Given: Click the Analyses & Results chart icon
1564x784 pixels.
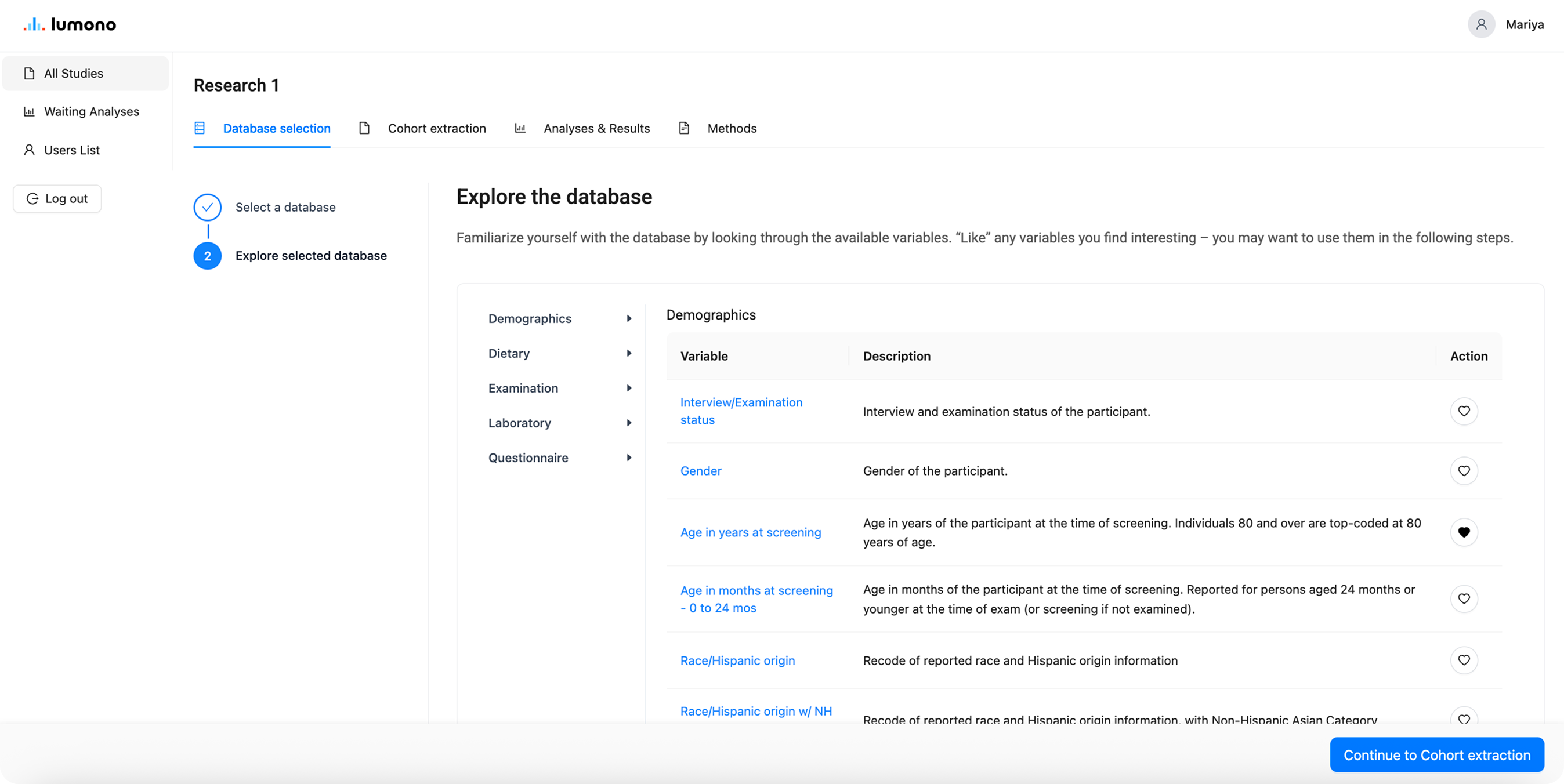Looking at the screenshot, I should coord(520,128).
